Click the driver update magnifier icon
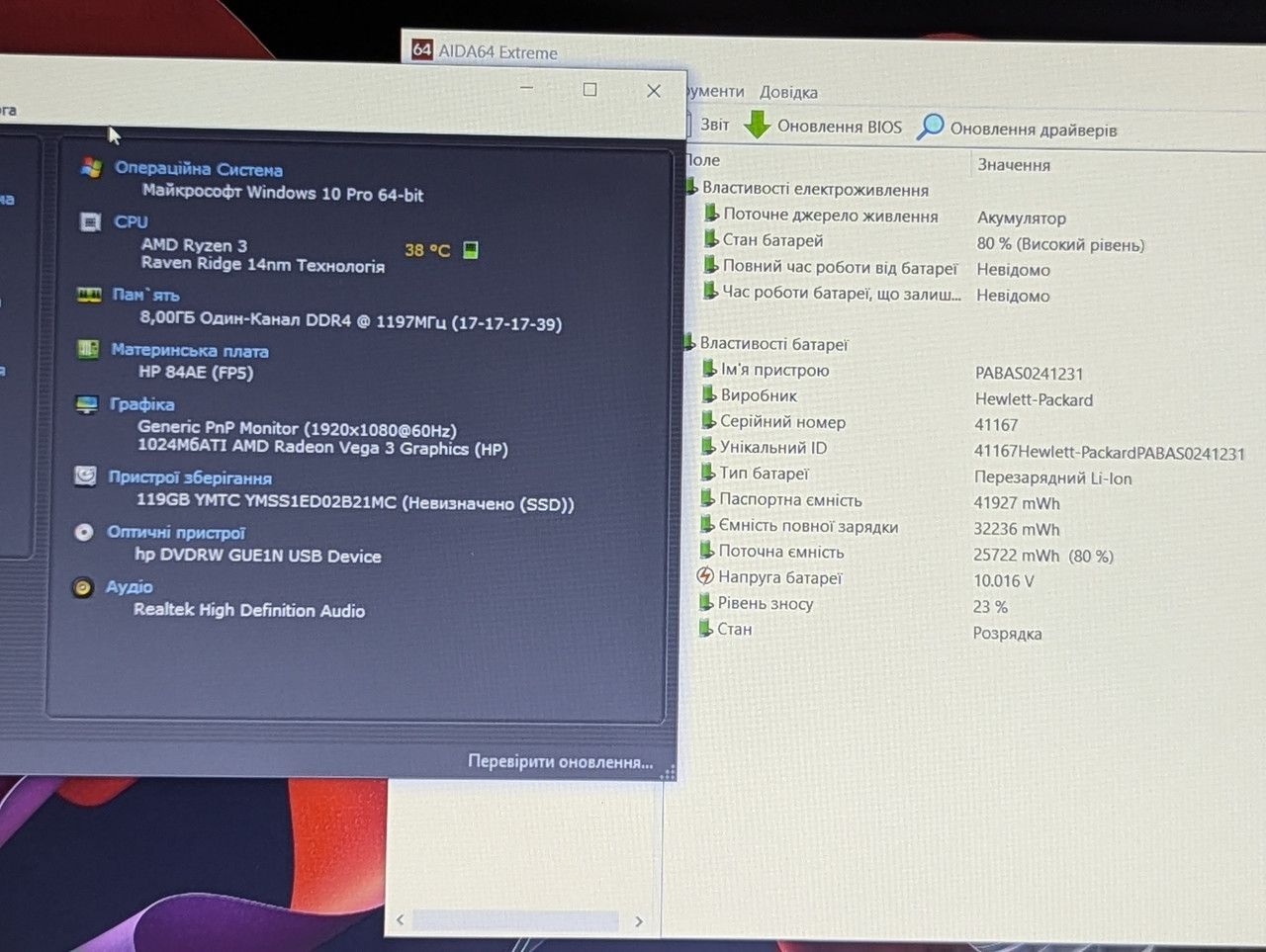 point(930,127)
